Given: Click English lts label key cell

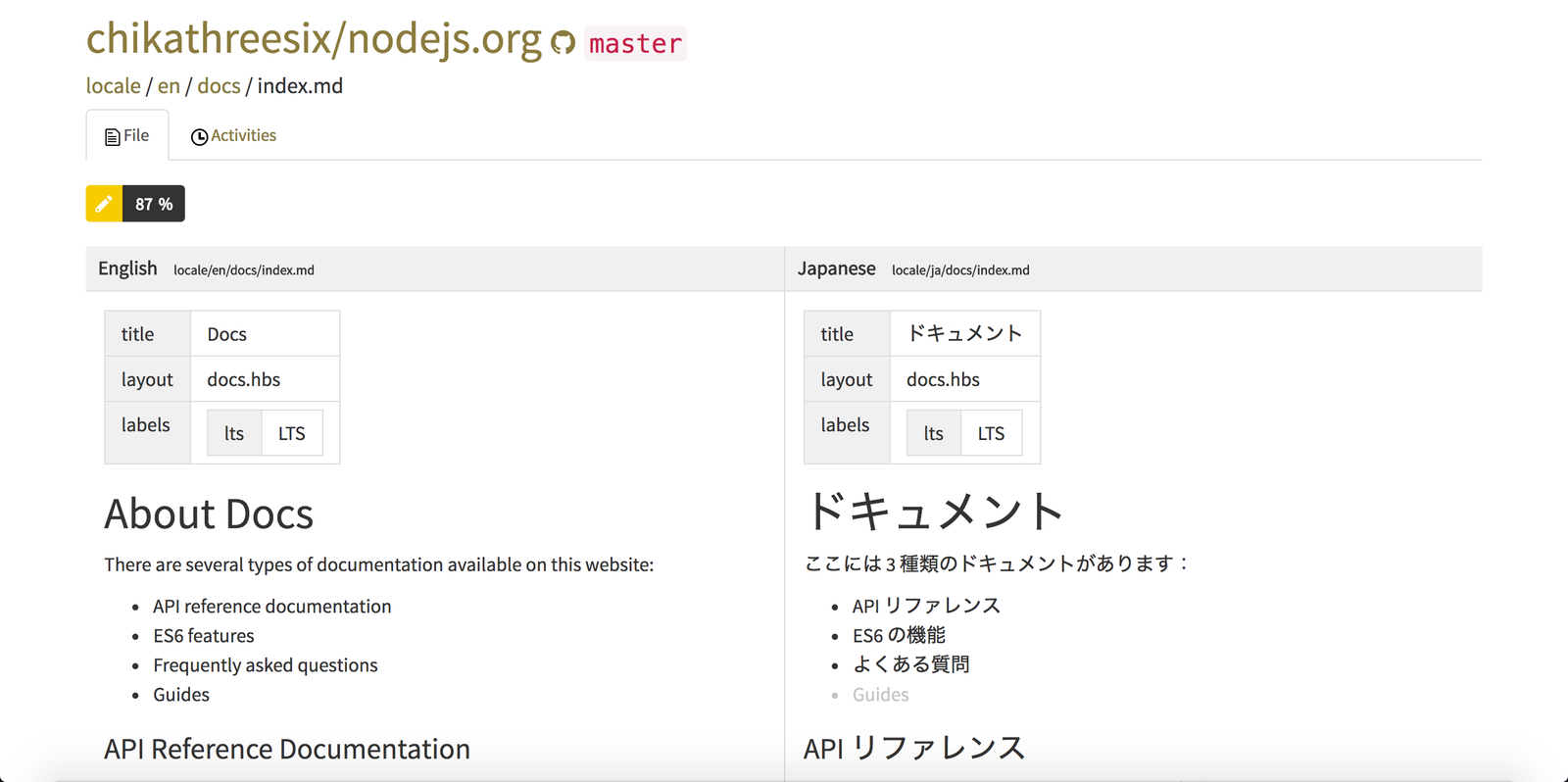Looking at the screenshot, I should pos(234,433).
